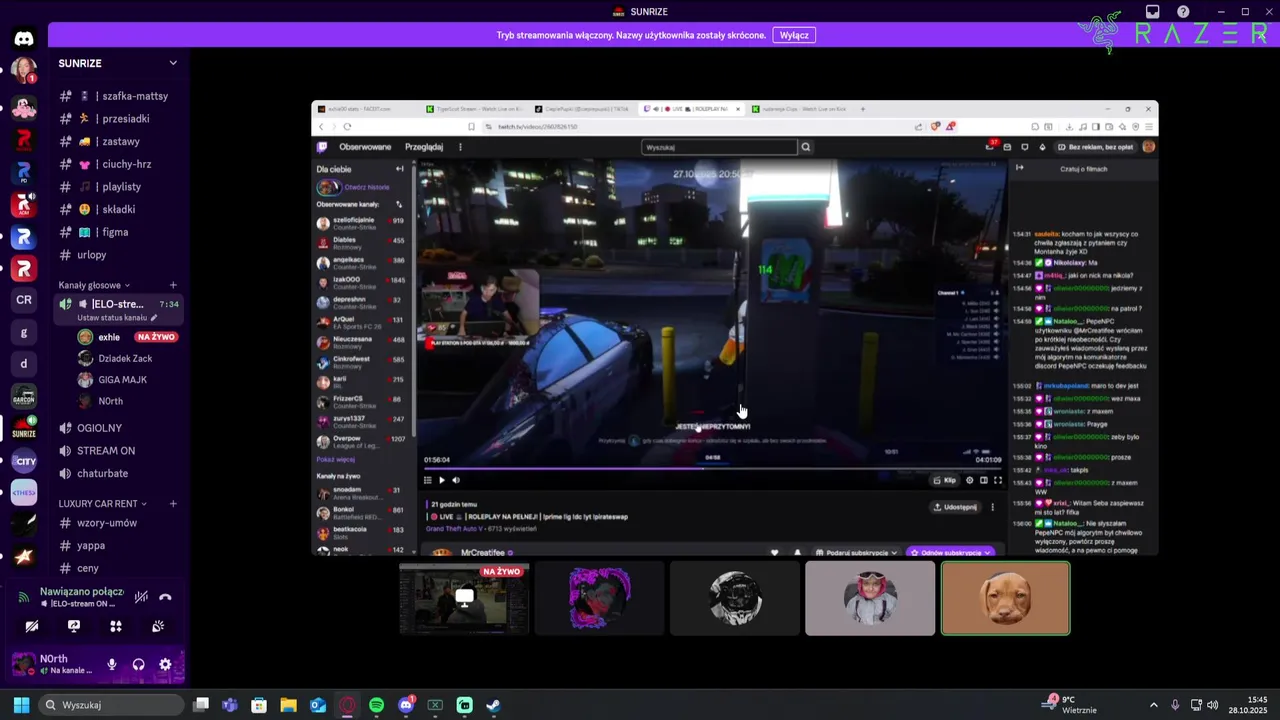Click the Windows taskbar search box
Screen dimensions: 1280x720
tap(111, 705)
